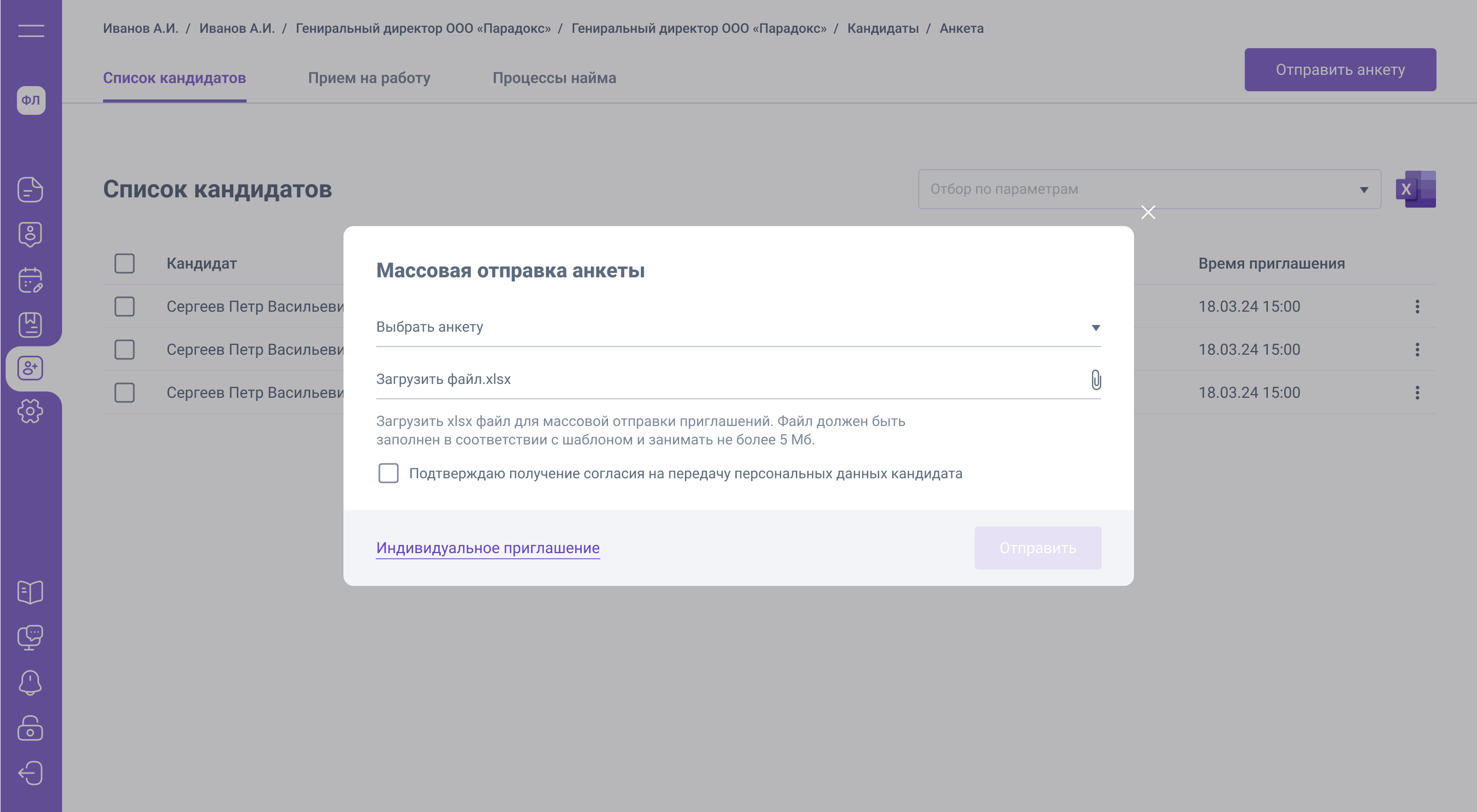1477x812 pixels.
Task: Expand the Выбрать анкету dropdown
Action: 738,328
